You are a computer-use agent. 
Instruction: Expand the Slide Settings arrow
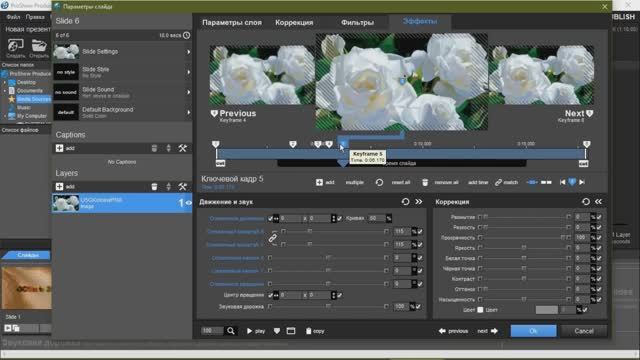coord(189,52)
